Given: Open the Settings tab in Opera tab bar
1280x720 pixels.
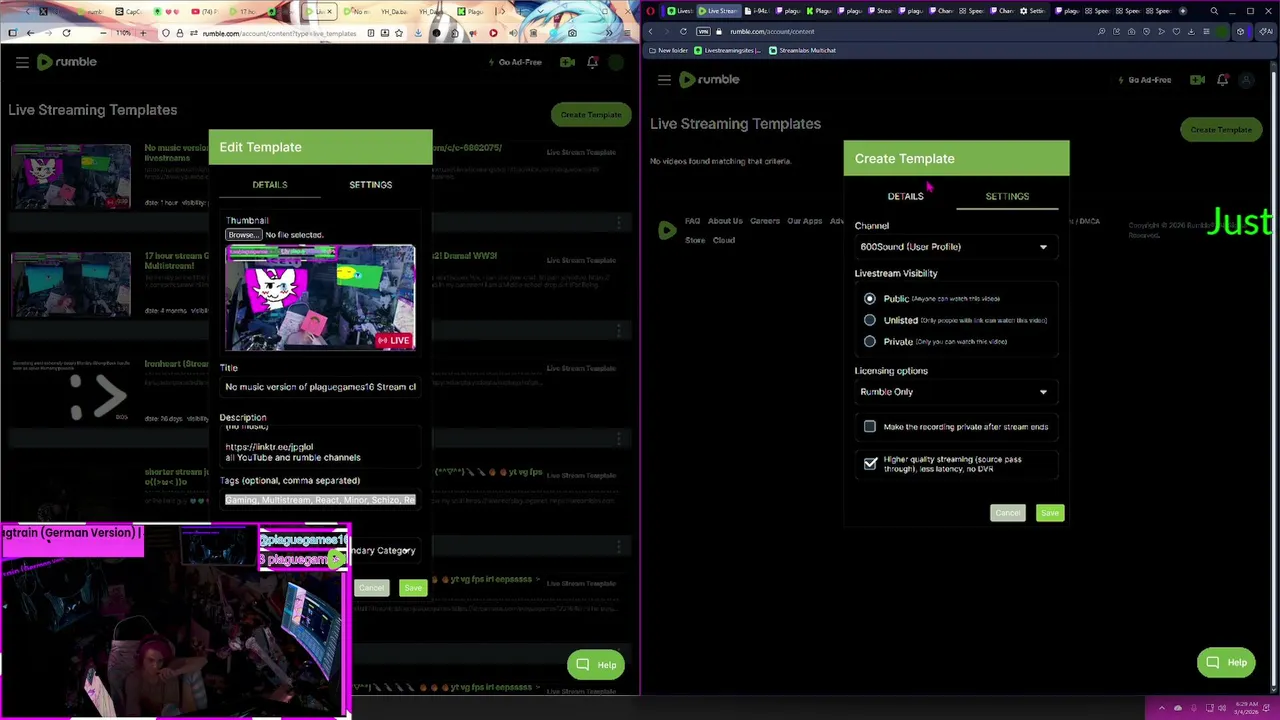Looking at the screenshot, I should pyautogui.click(x=1035, y=11).
